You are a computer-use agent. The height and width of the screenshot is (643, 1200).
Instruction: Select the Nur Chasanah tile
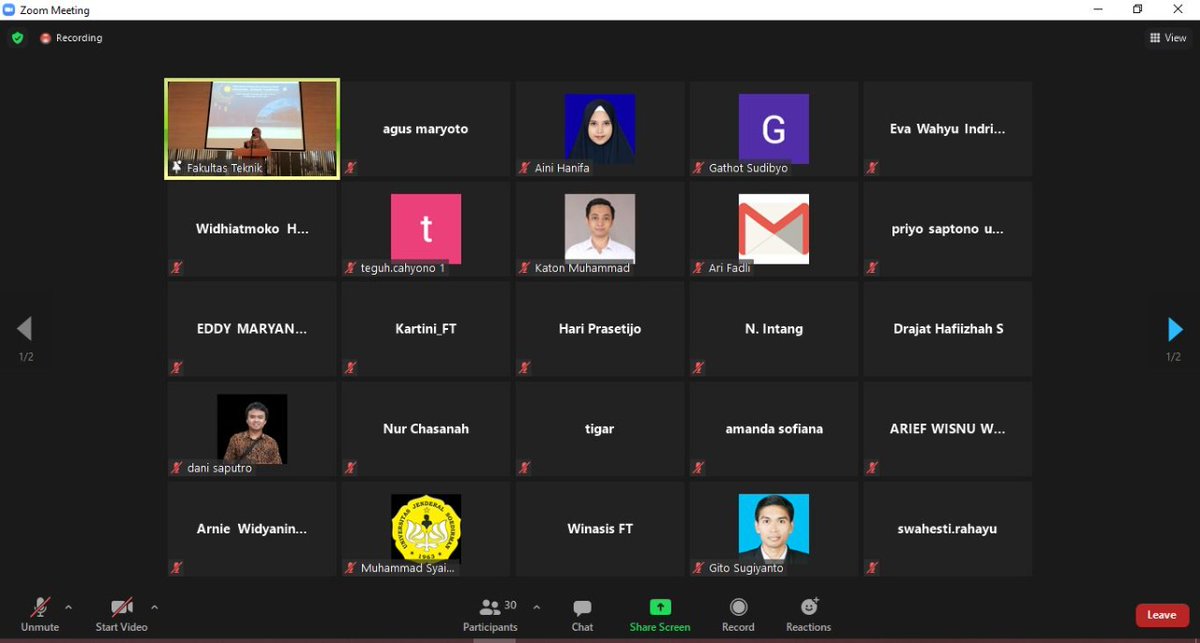426,429
